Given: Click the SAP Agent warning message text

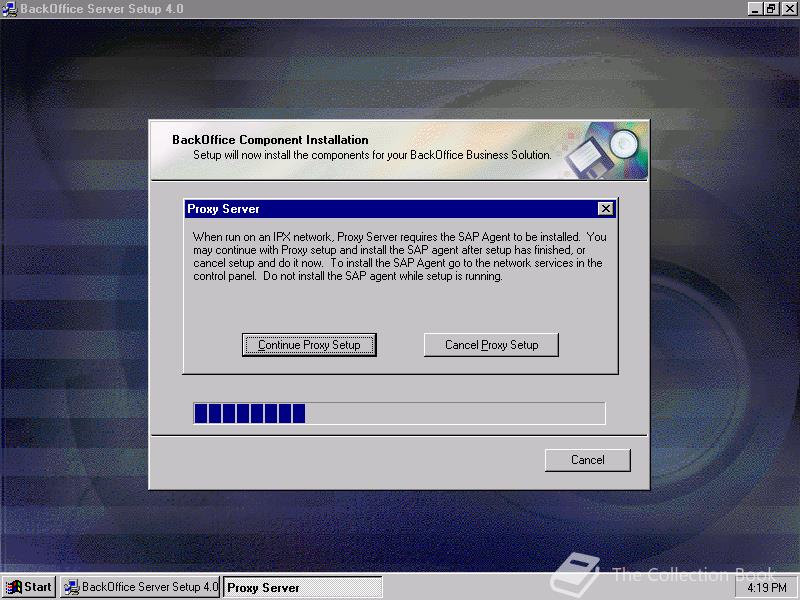Looking at the screenshot, I should 399,257.
